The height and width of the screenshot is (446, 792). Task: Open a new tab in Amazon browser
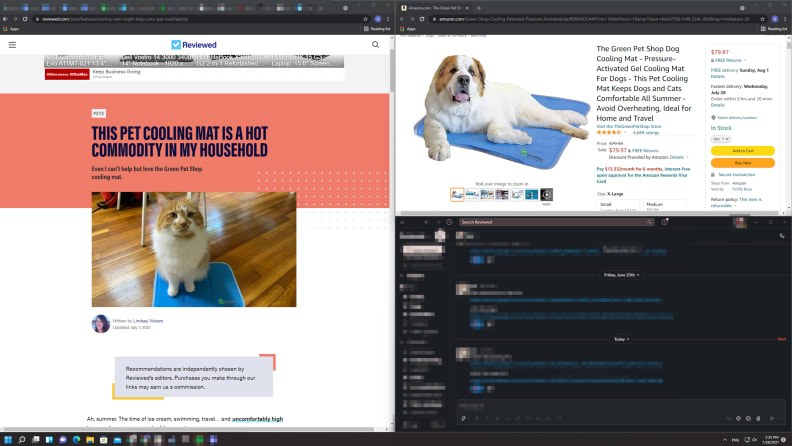pos(479,8)
